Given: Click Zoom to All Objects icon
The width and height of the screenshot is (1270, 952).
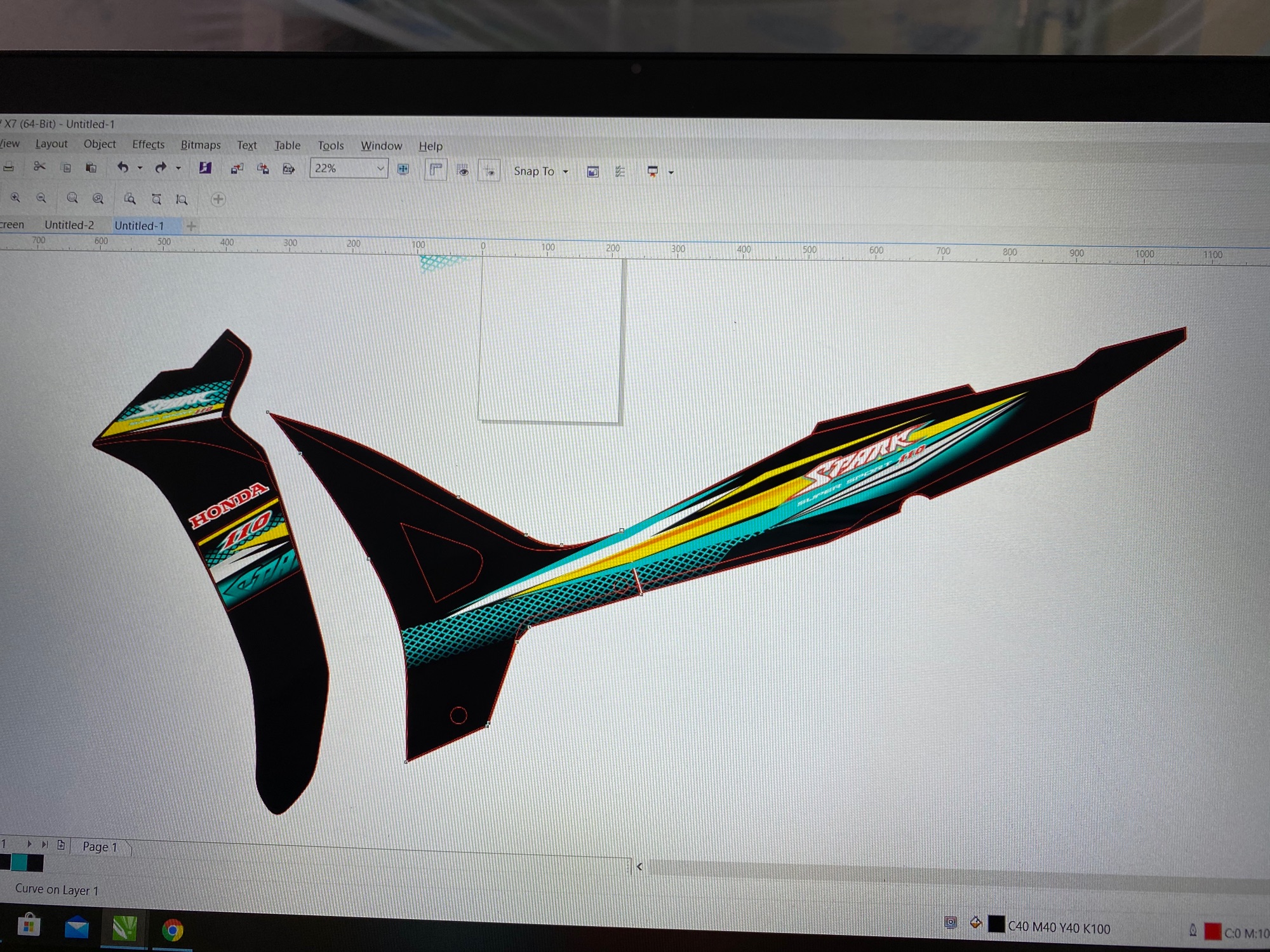Looking at the screenshot, I should coord(98,199).
